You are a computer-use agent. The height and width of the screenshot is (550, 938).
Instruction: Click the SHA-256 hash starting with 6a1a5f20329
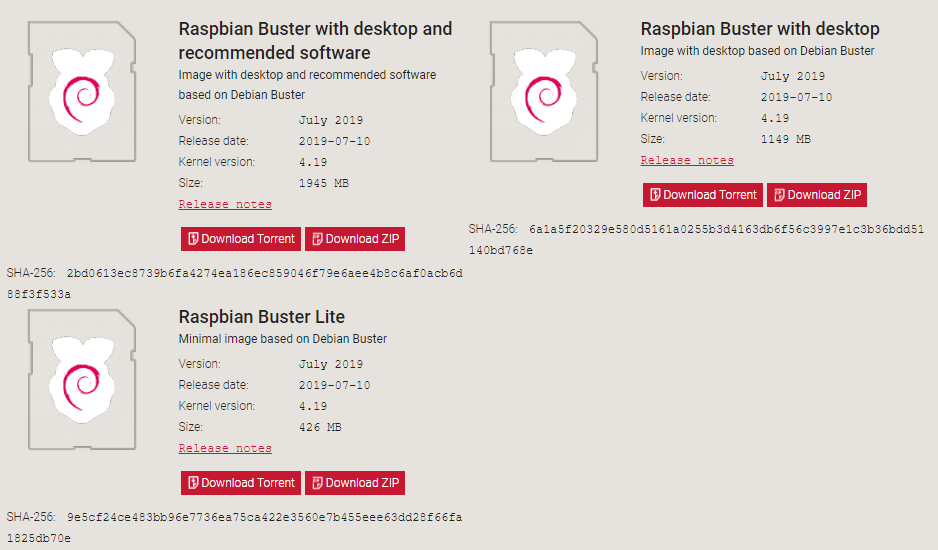[696, 239]
